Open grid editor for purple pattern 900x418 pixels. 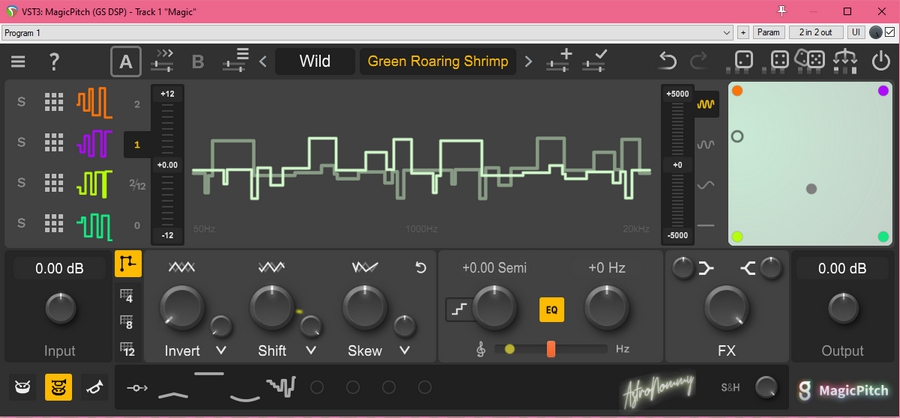click(x=54, y=144)
